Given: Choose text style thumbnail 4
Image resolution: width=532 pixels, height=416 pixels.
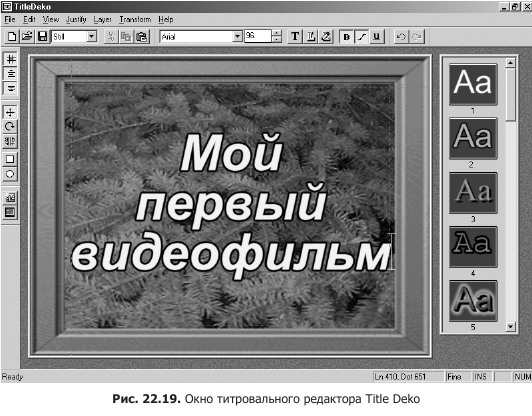Looking at the screenshot, I should [473, 247].
